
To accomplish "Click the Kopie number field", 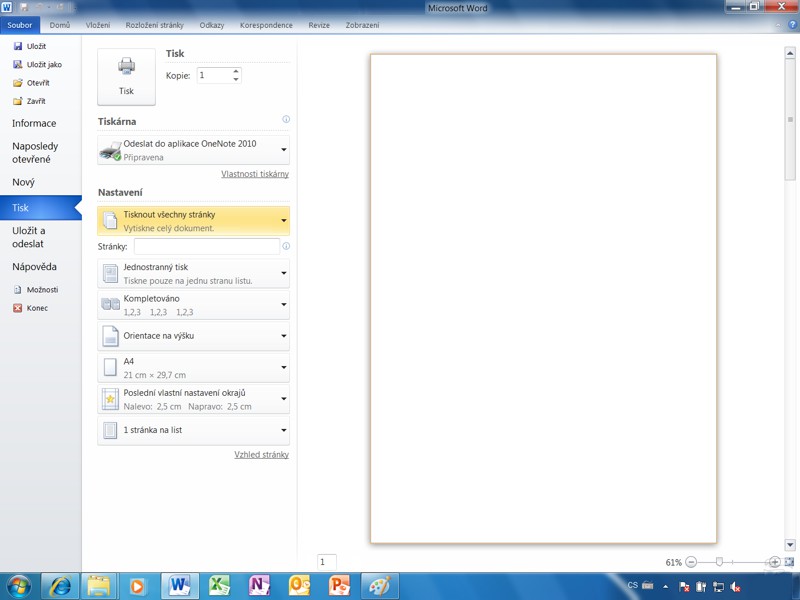I will 214,76.
